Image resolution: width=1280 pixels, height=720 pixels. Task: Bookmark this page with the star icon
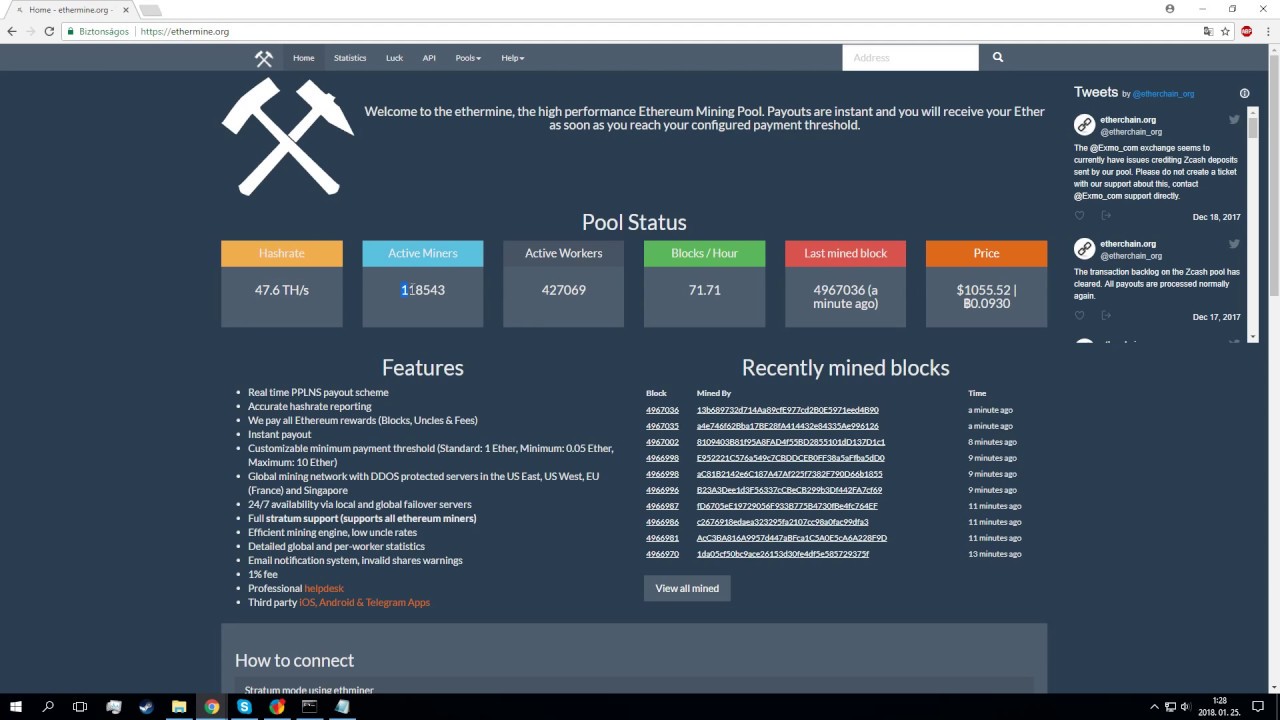click(x=1225, y=31)
